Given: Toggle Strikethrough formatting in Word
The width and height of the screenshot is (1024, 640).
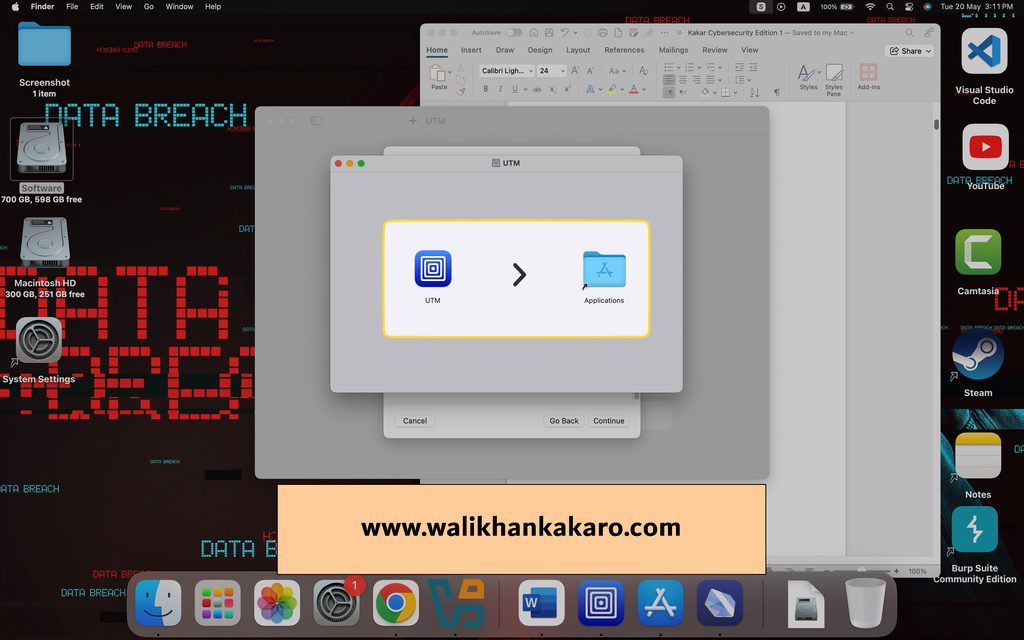Looking at the screenshot, I should 537,89.
